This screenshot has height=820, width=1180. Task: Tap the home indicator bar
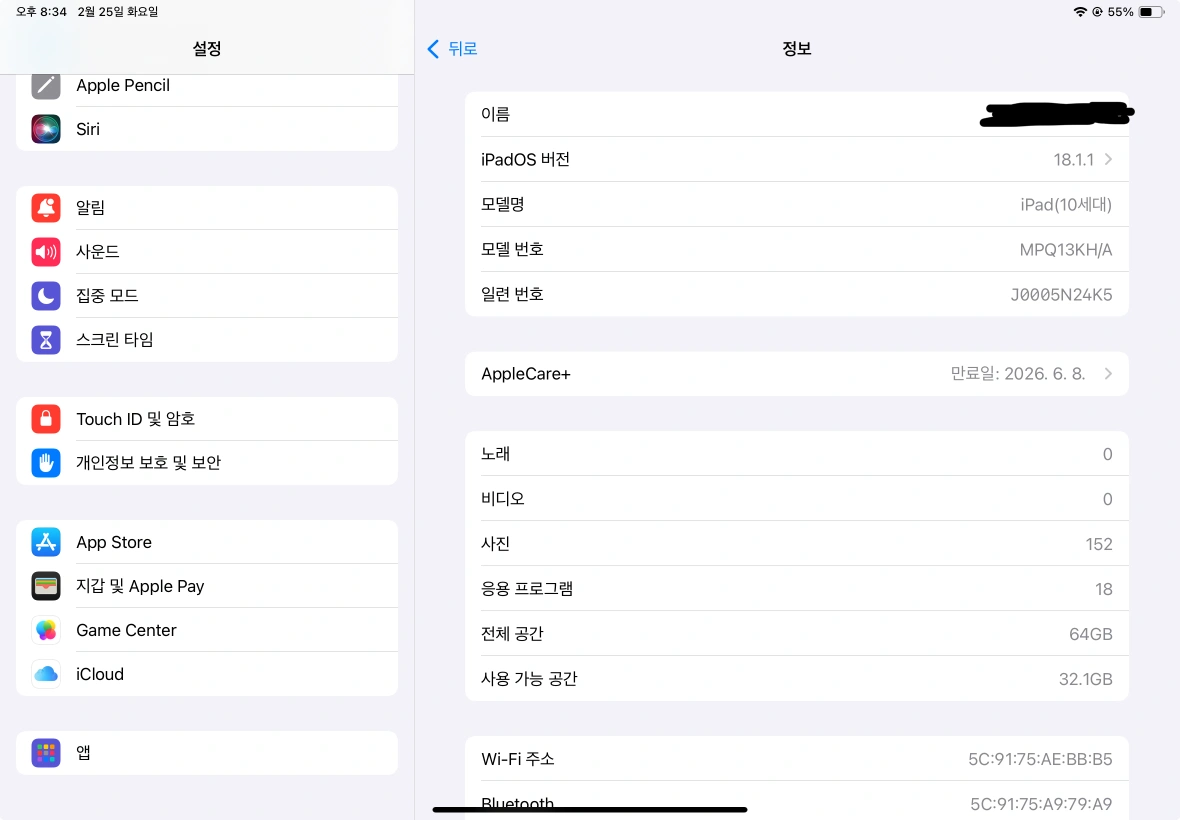point(590,809)
